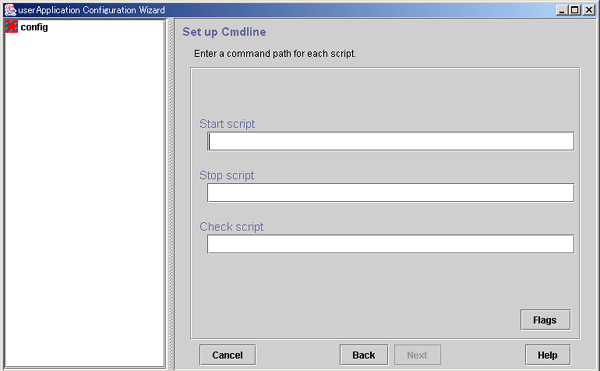Close the Configuration Wizard window
This screenshot has width=600, height=371.
[x=589, y=10]
